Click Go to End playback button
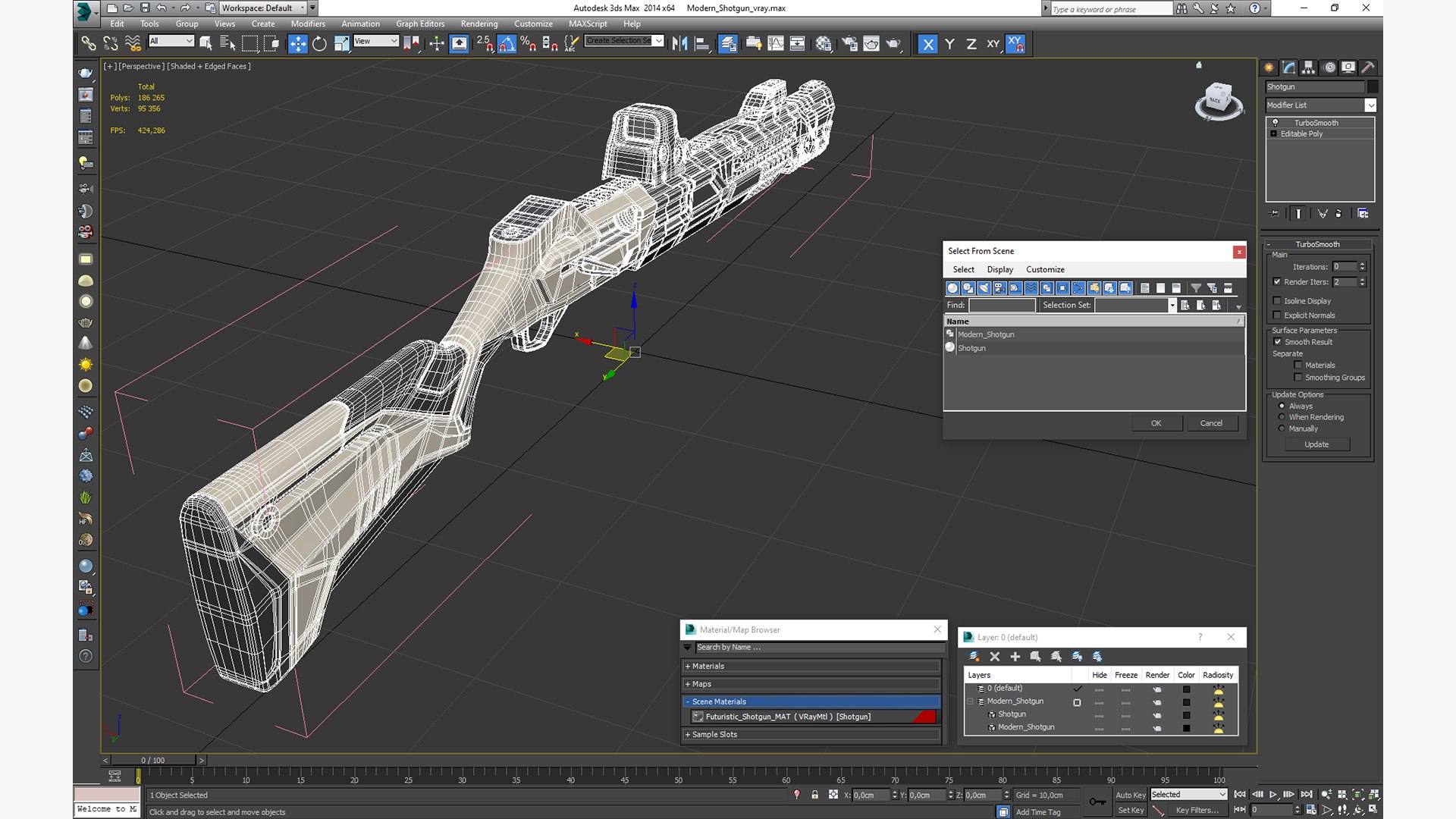Viewport: 1456px width, 819px height. (x=1307, y=795)
